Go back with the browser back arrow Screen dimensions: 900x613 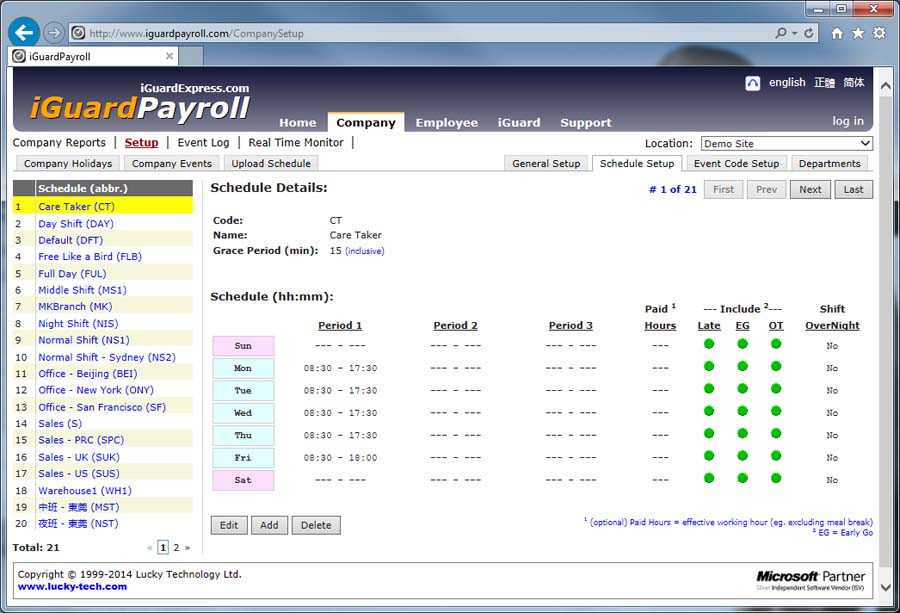pyautogui.click(x=24, y=33)
